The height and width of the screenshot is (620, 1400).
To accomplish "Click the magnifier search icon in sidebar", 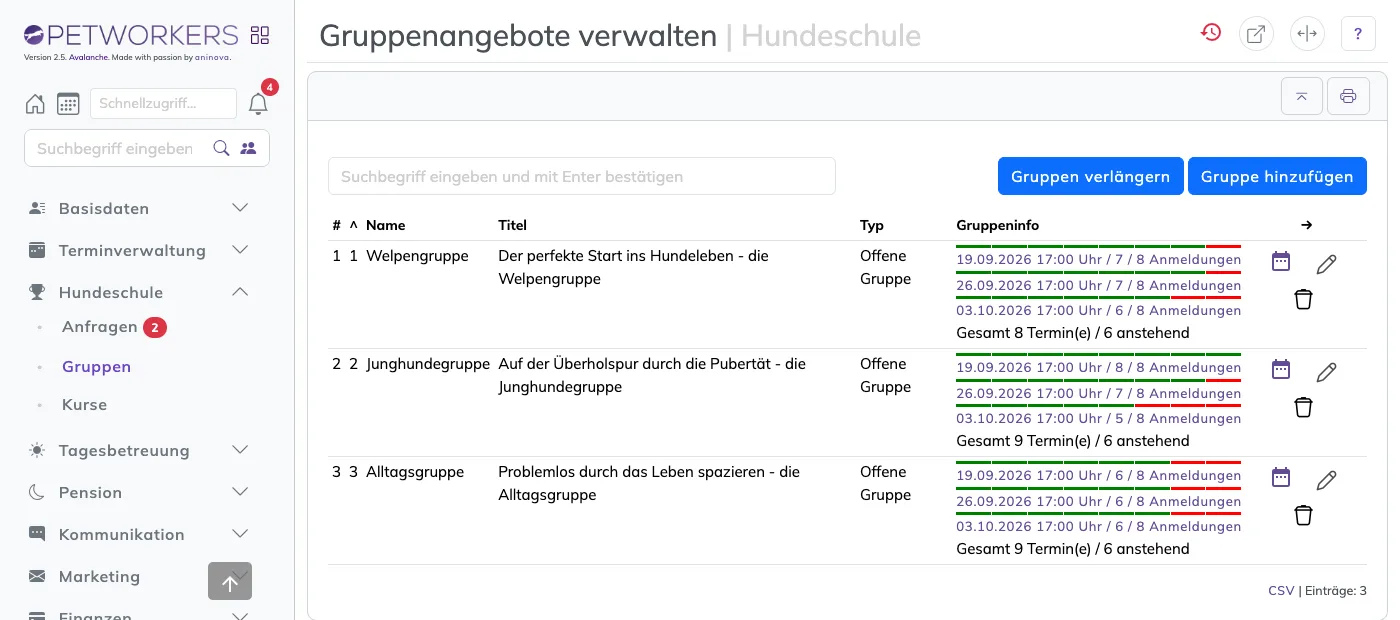I will pyautogui.click(x=222, y=148).
